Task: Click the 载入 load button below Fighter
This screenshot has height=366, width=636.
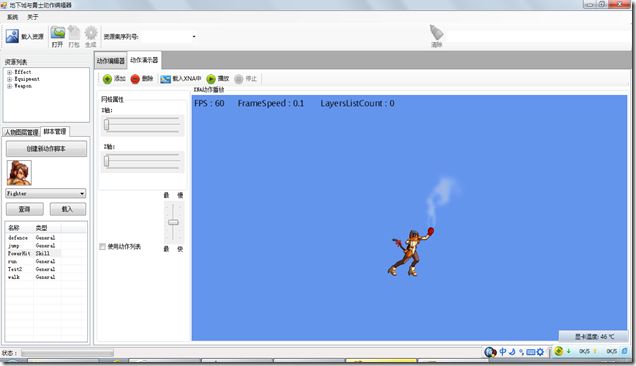Action: (68, 209)
